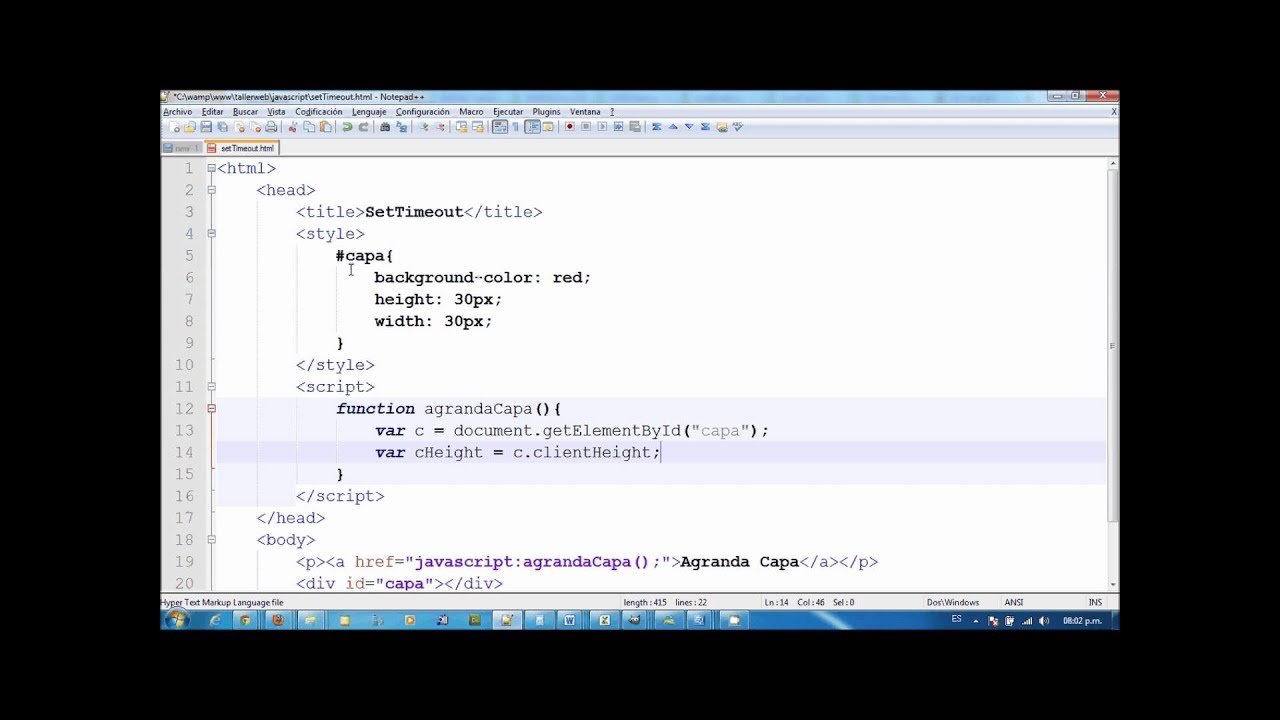Save the document with the floppy icon
This screenshot has width=1280, height=720.
[206, 127]
